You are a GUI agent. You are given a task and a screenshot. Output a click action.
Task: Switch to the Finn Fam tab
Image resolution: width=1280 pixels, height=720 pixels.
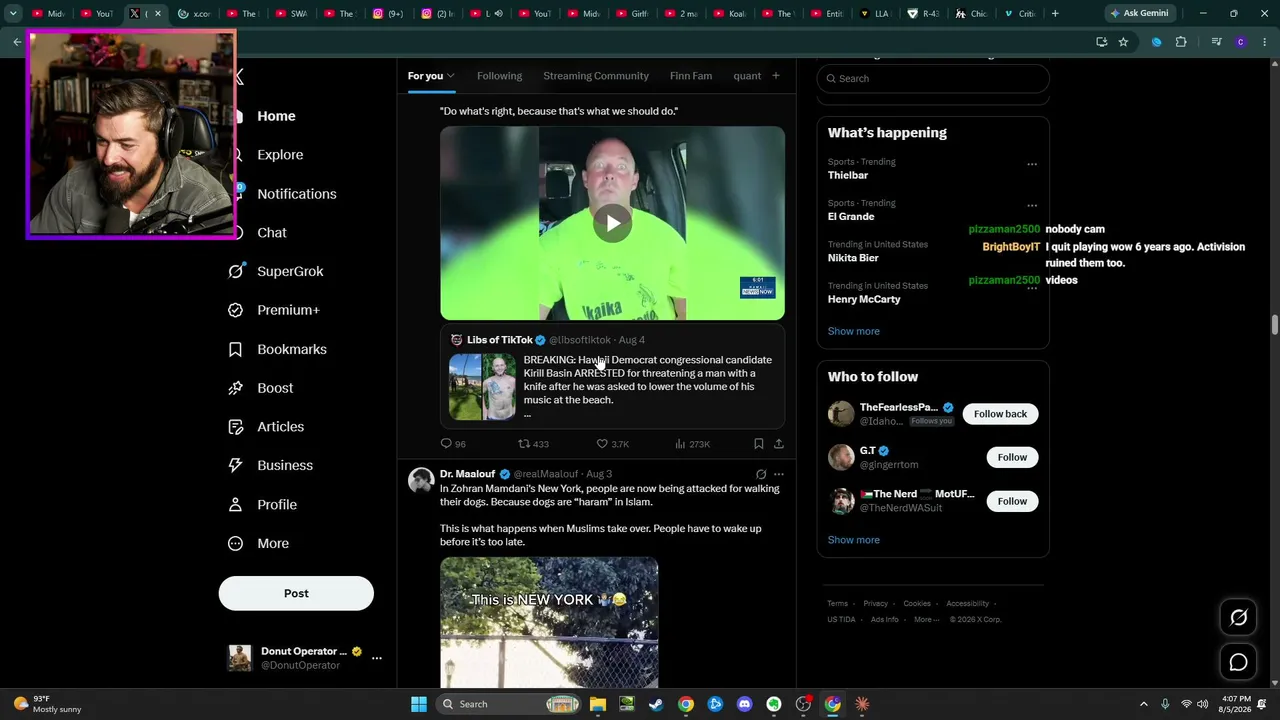tap(691, 76)
